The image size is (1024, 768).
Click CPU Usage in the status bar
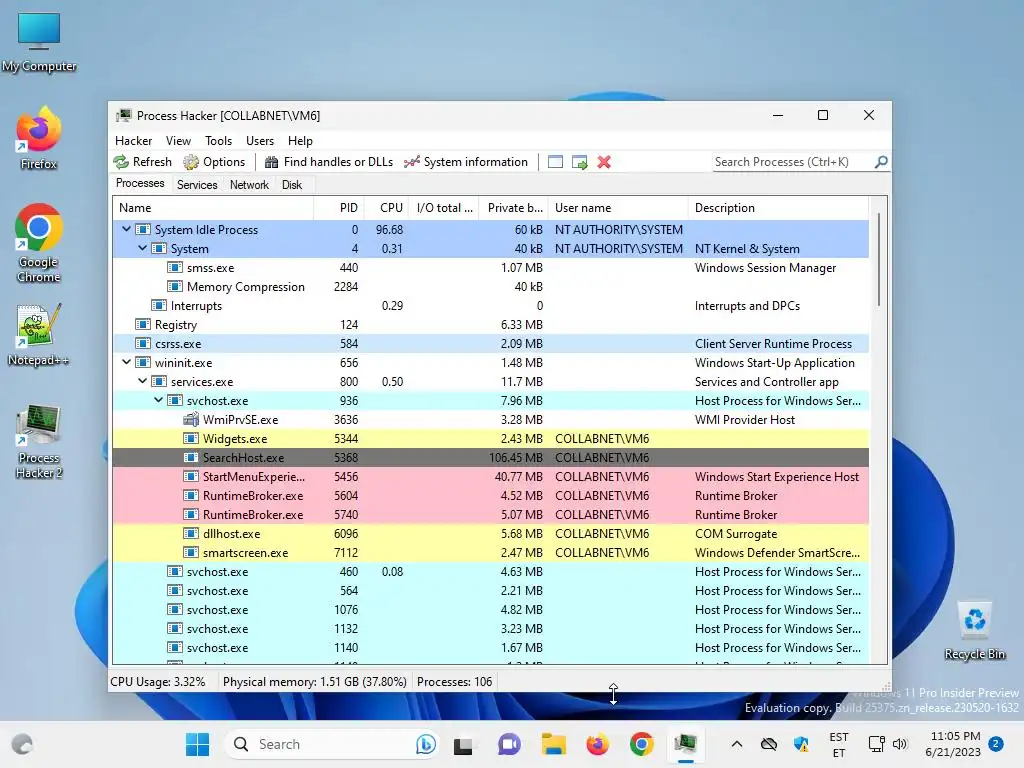click(158, 682)
